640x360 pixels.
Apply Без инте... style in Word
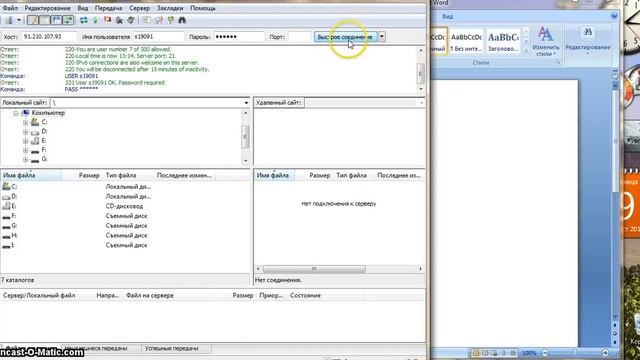point(466,41)
